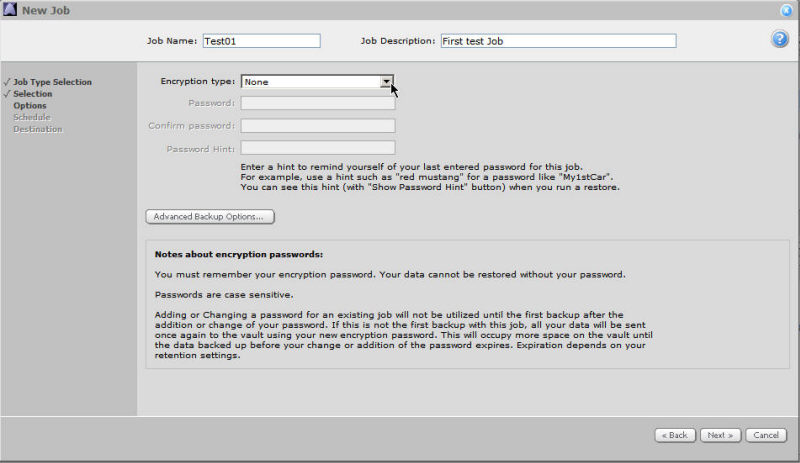This screenshot has height=463, width=800.
Task: Proceed with the Next button
Action: point(719,435)
